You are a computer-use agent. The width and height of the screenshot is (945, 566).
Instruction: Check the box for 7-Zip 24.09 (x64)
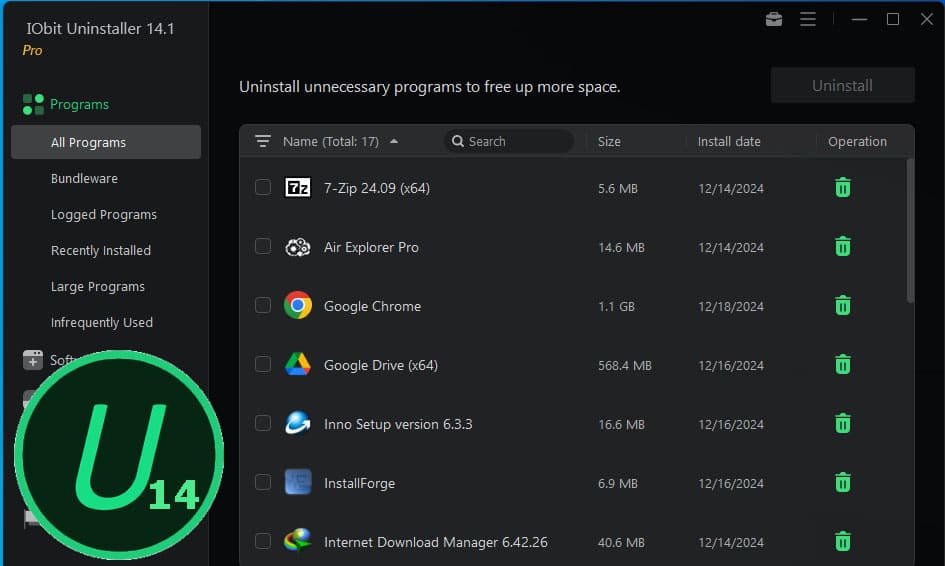click(263, 187)
